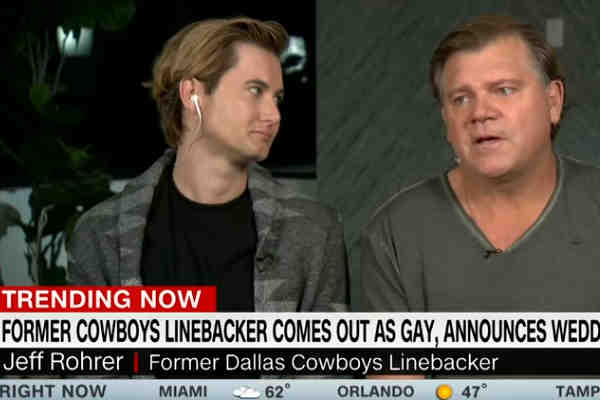Screen dimensions: 600x400
Task: Click the sun weather icon beside Orlando
Action: [444, 392]
